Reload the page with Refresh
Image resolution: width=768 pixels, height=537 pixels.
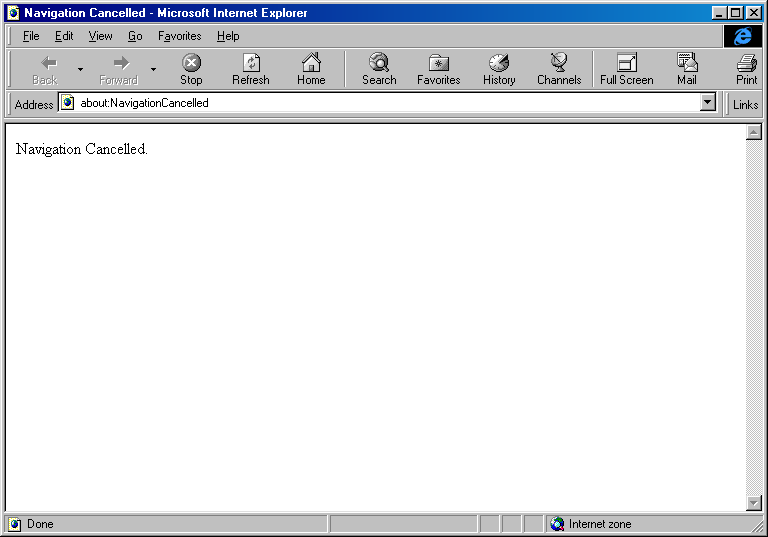(x=251, y=69)
